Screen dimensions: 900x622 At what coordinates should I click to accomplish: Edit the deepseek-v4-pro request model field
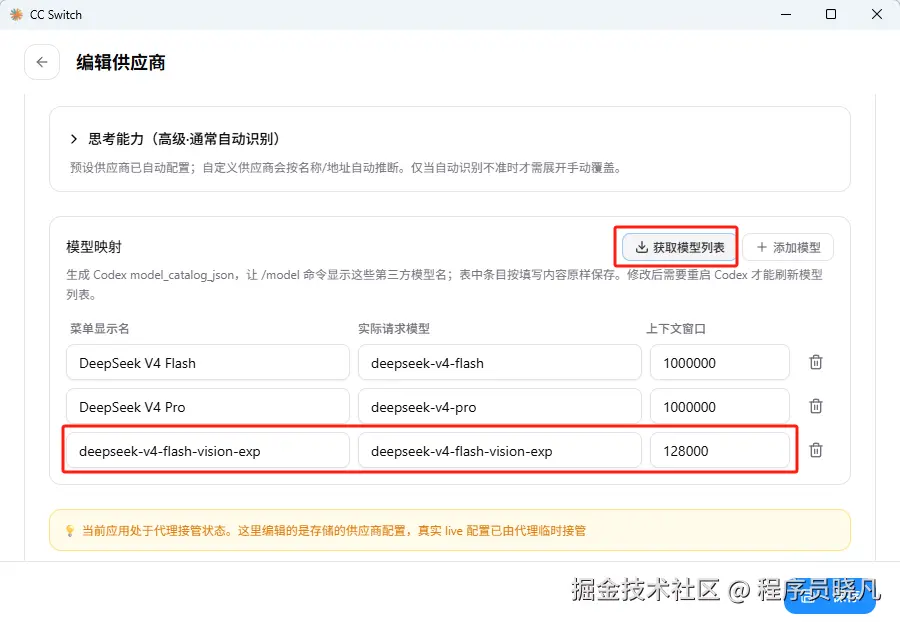pyautogui.click(x=499, y=407)
